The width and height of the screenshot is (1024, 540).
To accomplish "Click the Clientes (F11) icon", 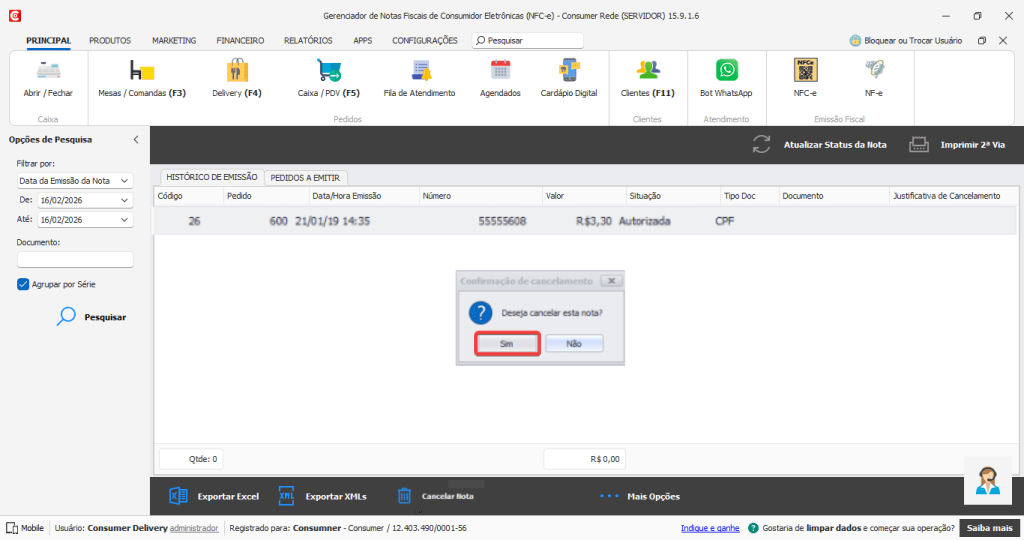I will 648,71.
